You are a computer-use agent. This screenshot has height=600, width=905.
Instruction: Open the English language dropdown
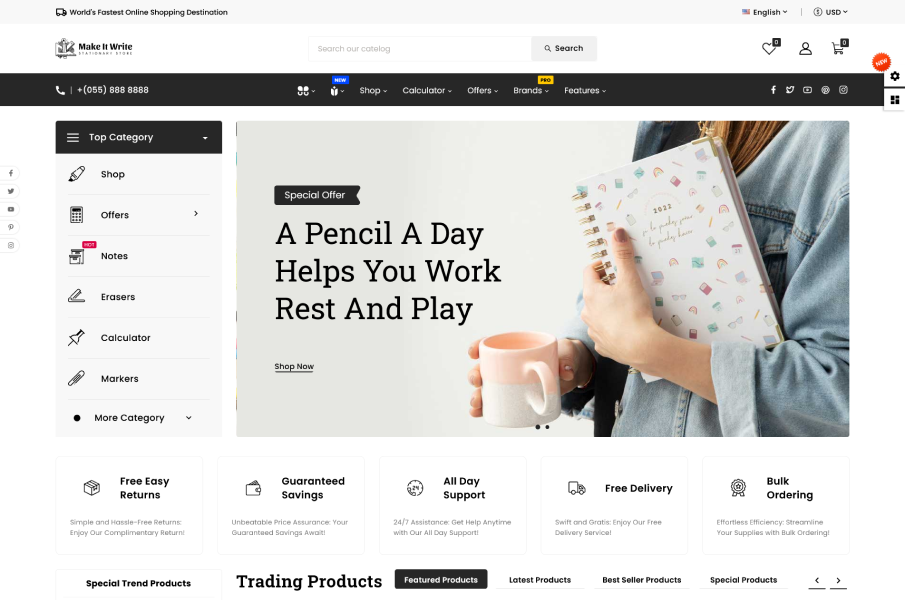point(765,12)
